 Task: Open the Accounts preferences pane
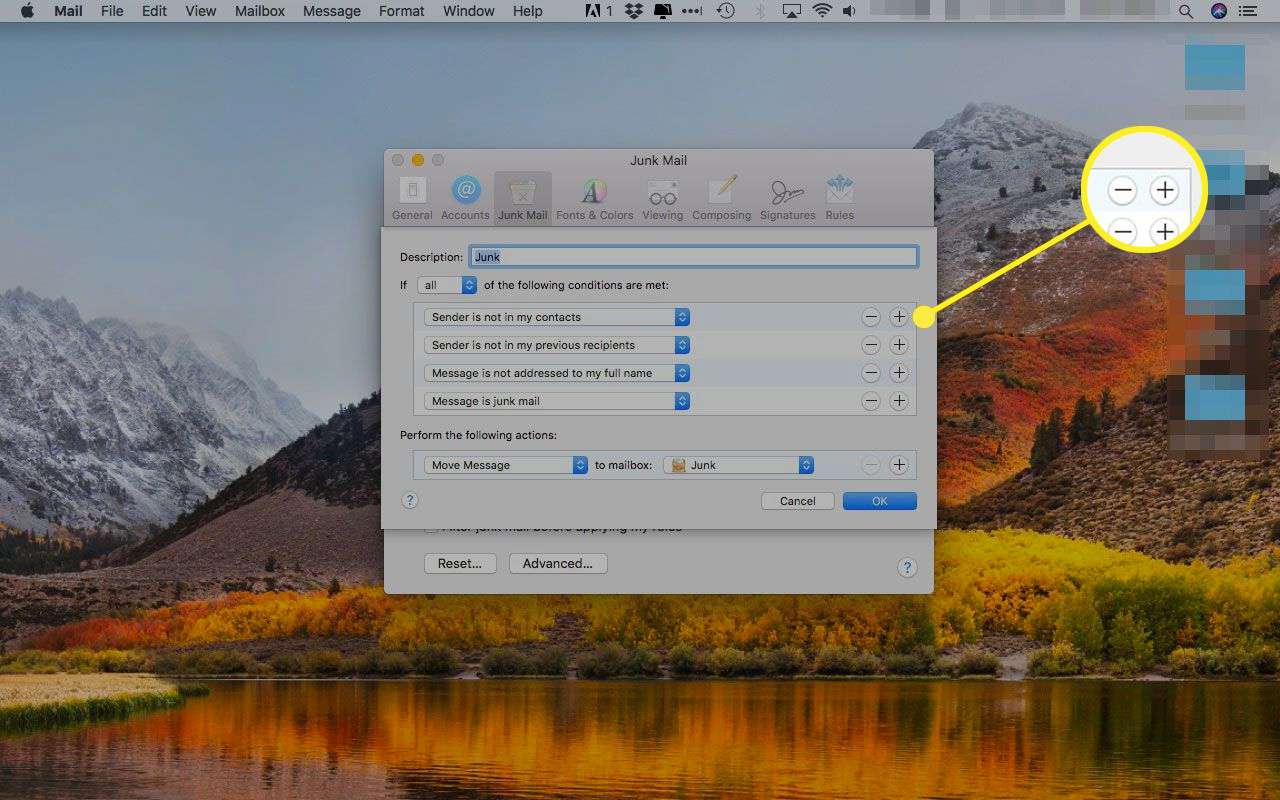coord(465,197)
